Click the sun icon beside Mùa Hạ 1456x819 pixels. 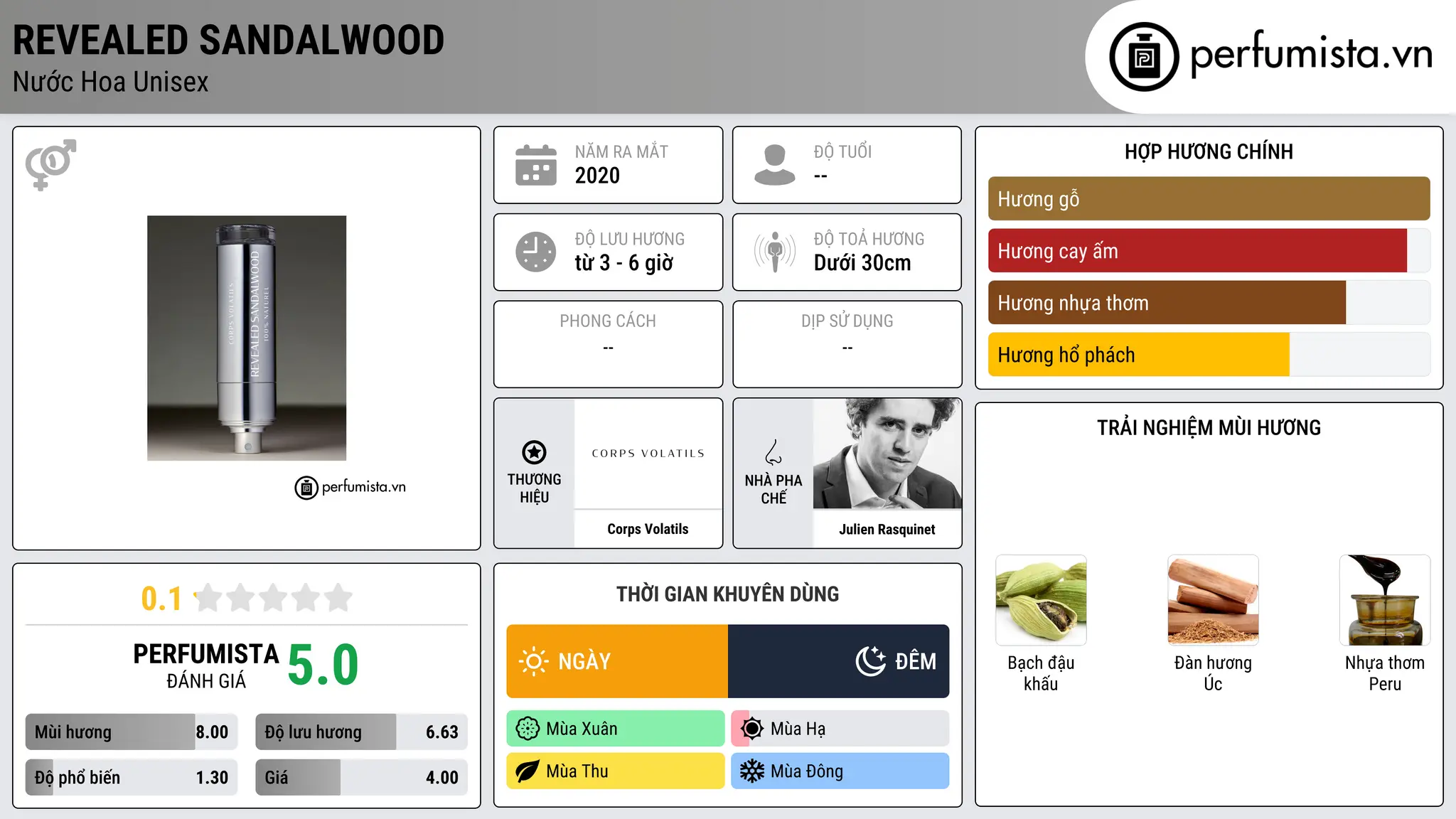pos(752,729)
